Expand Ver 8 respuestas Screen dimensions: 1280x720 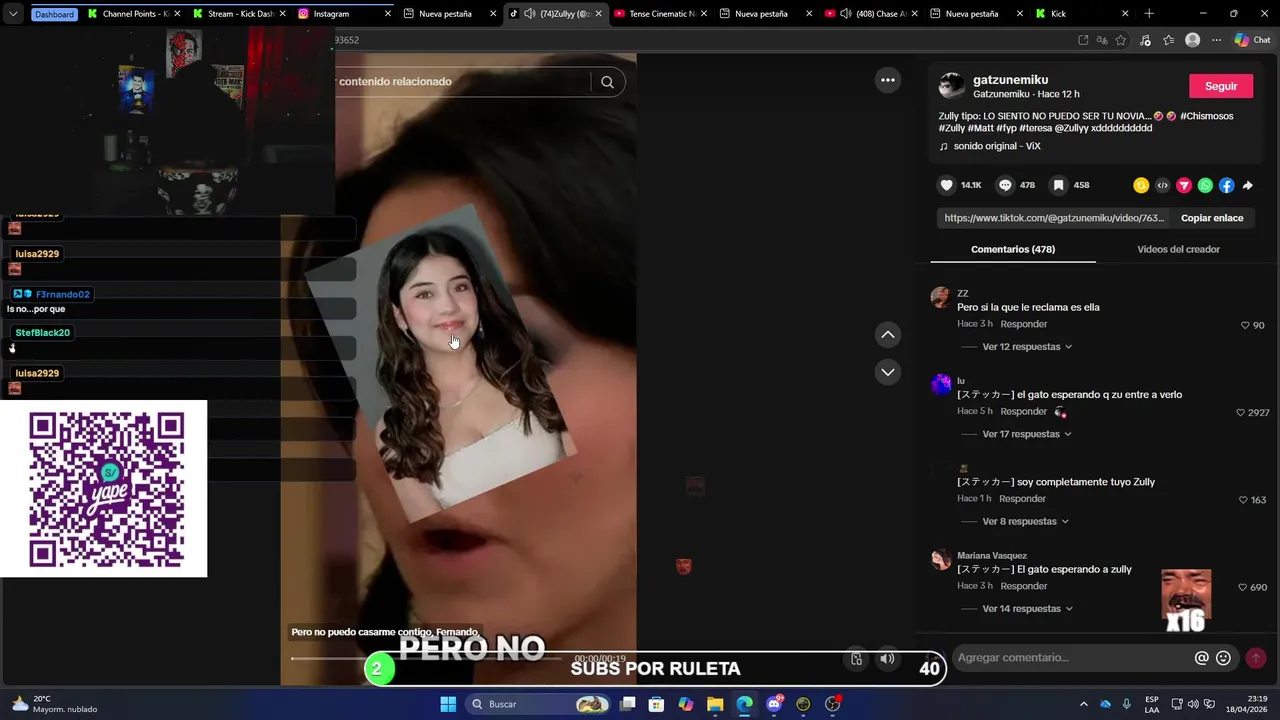coord(1025,521)
